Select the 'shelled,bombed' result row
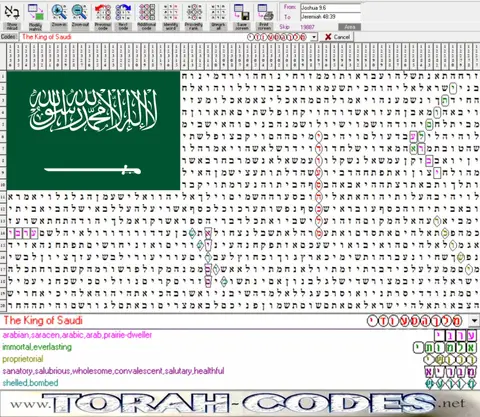The width and height of the screenshot is (480, 417). pyautogui.click(x=240, y=383)
